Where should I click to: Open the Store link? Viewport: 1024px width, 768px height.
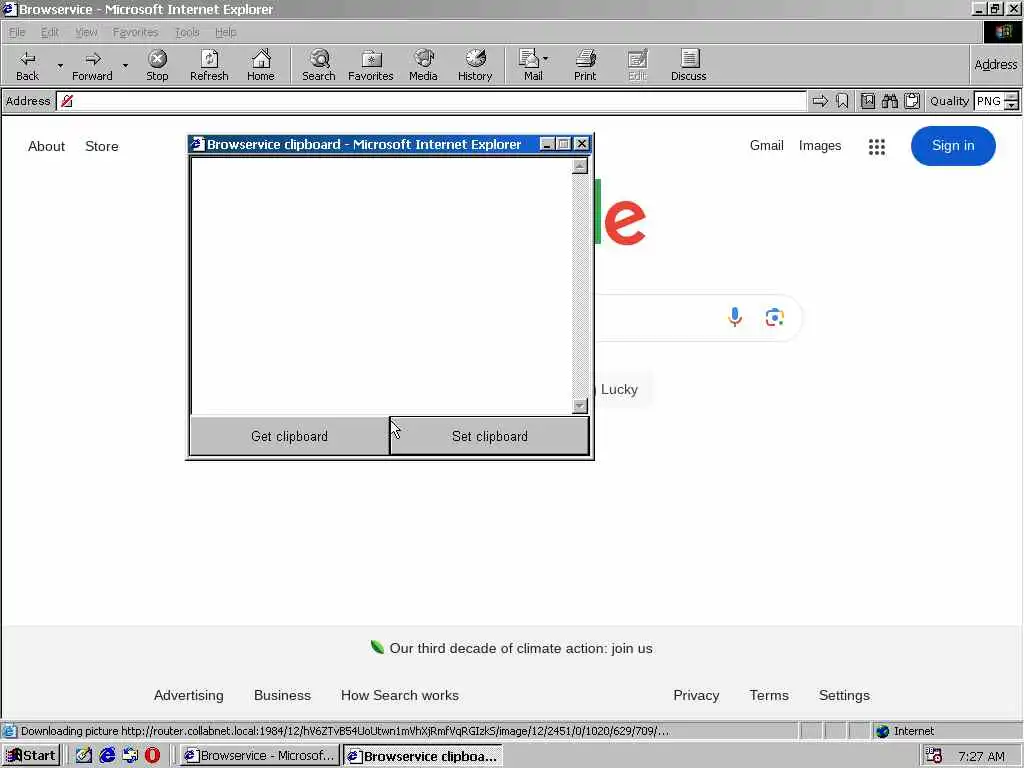102,146
